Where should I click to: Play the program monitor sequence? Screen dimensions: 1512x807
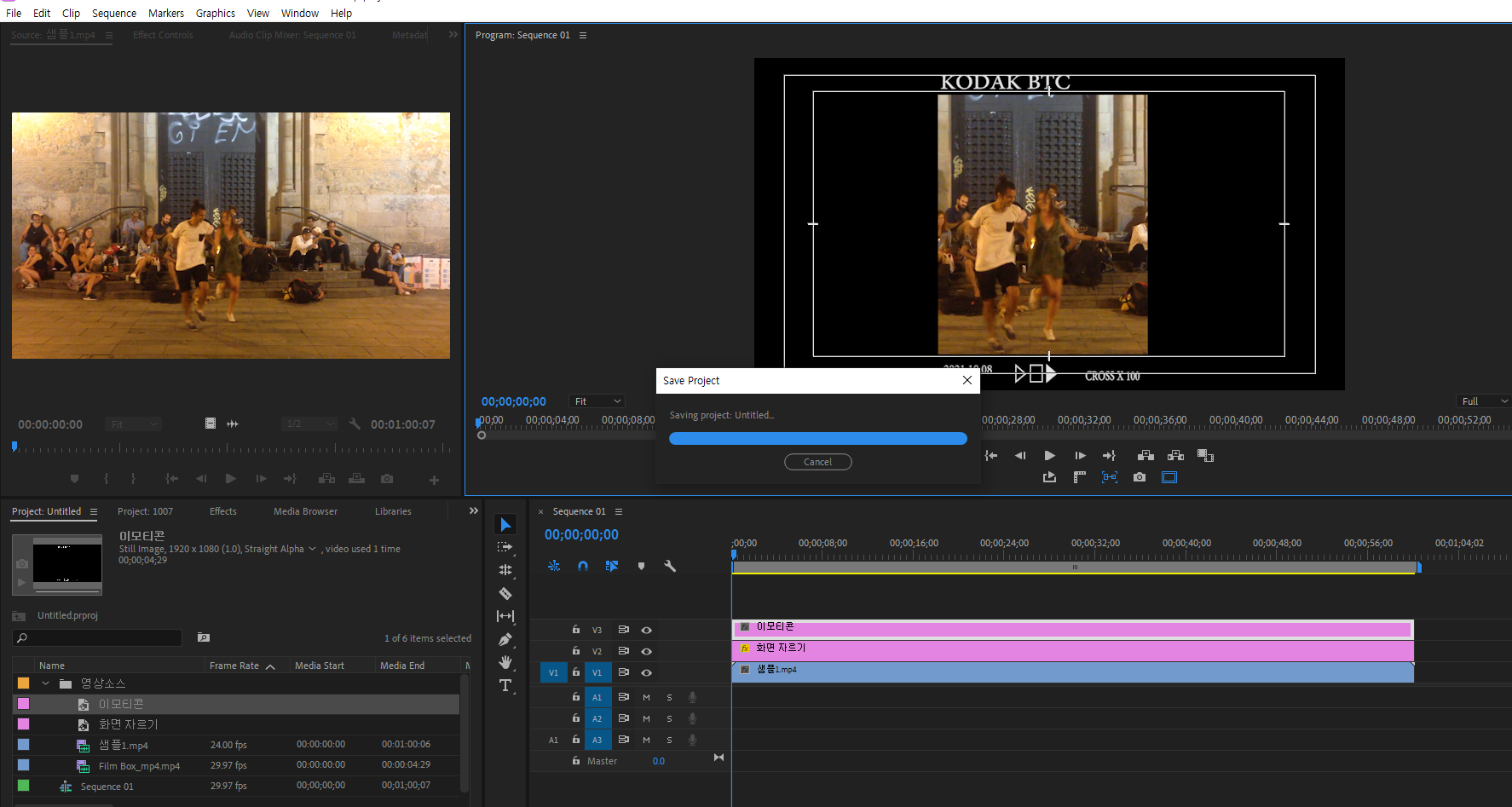tap(1050, 456)
